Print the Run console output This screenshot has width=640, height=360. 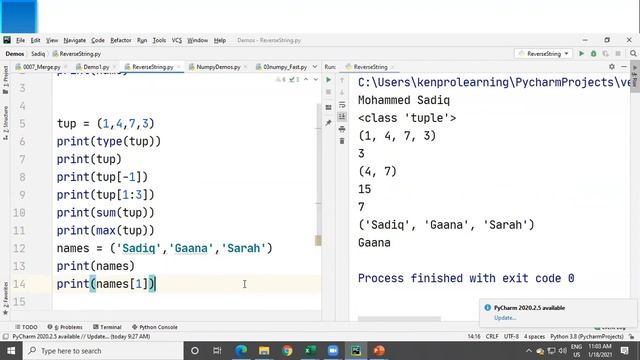(342, 129)
